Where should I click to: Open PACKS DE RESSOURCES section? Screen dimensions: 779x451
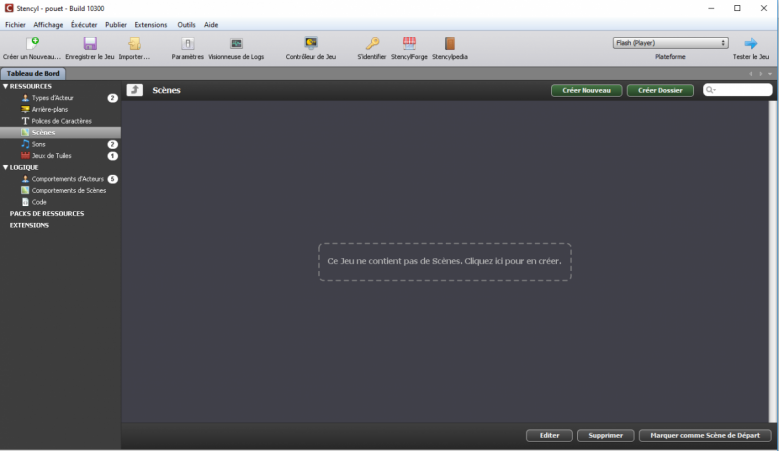[x=47, y=214]
